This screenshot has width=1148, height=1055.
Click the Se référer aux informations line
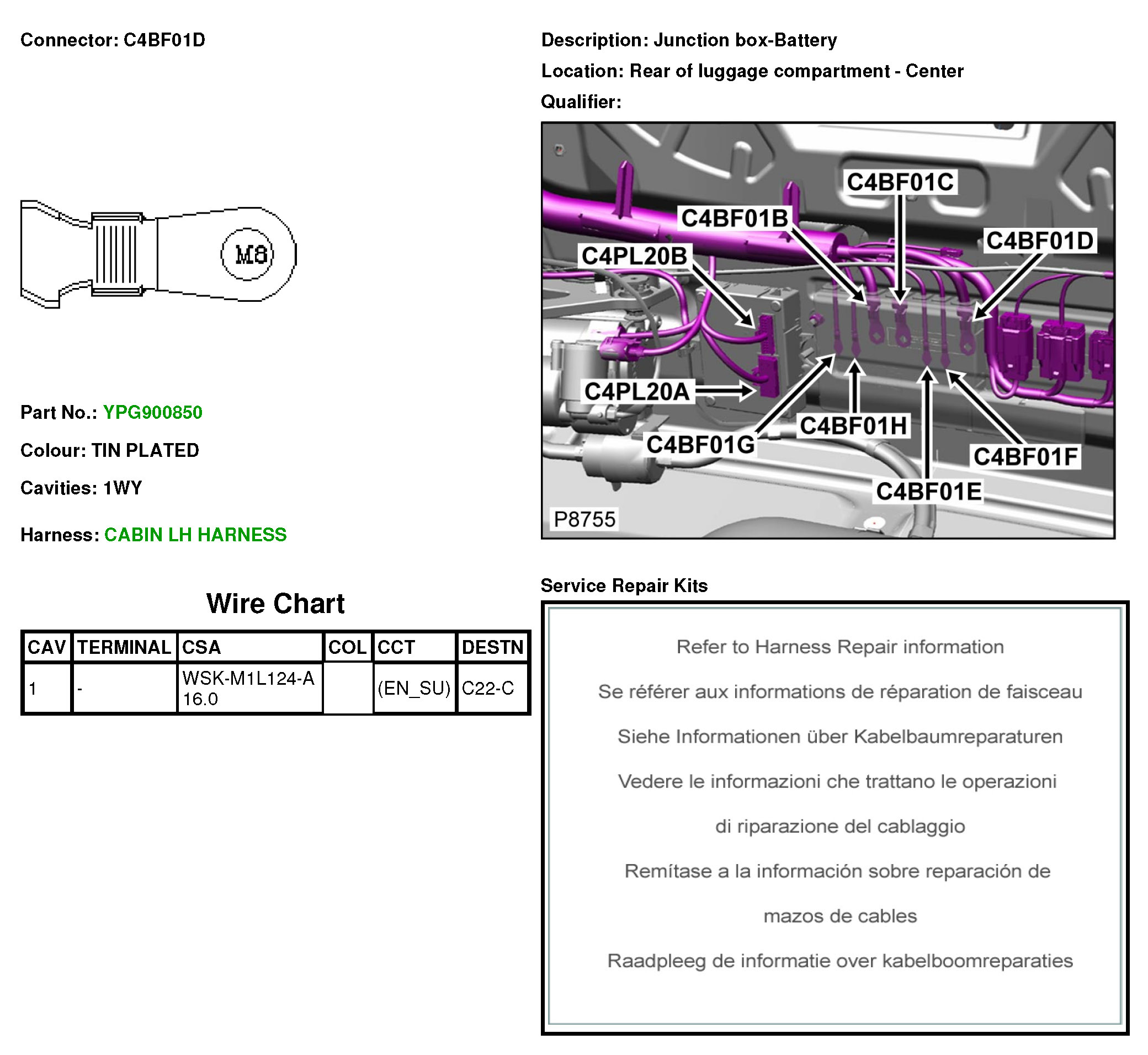[x=840, y=692]
